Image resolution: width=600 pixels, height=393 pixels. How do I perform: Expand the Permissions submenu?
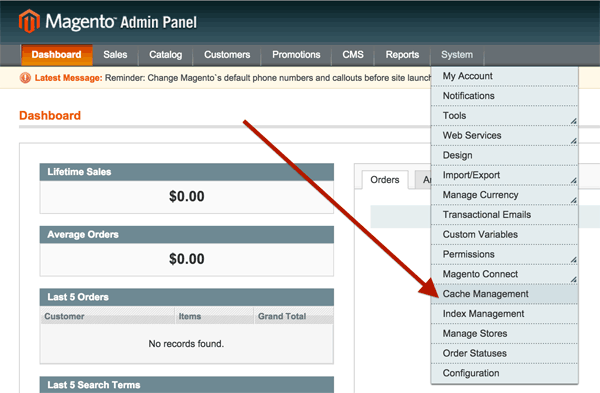coord(504,254)
